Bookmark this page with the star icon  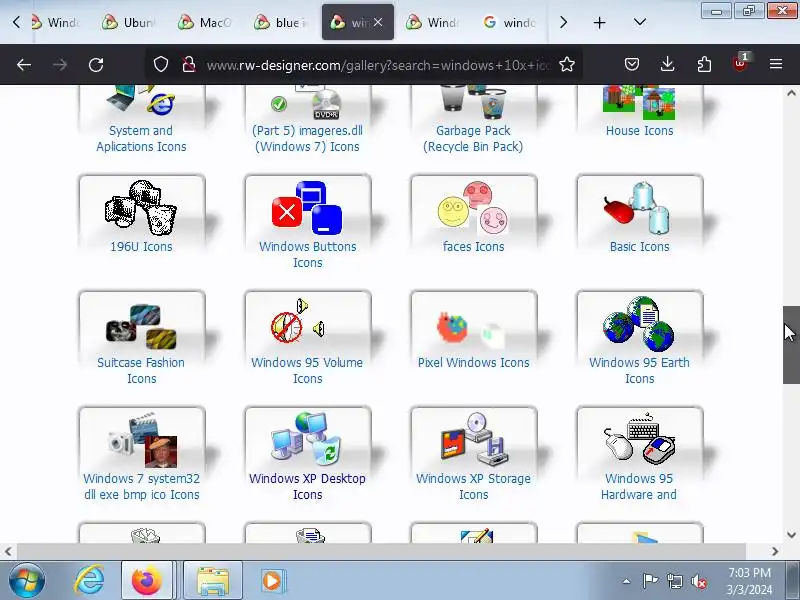coord(567,64)
